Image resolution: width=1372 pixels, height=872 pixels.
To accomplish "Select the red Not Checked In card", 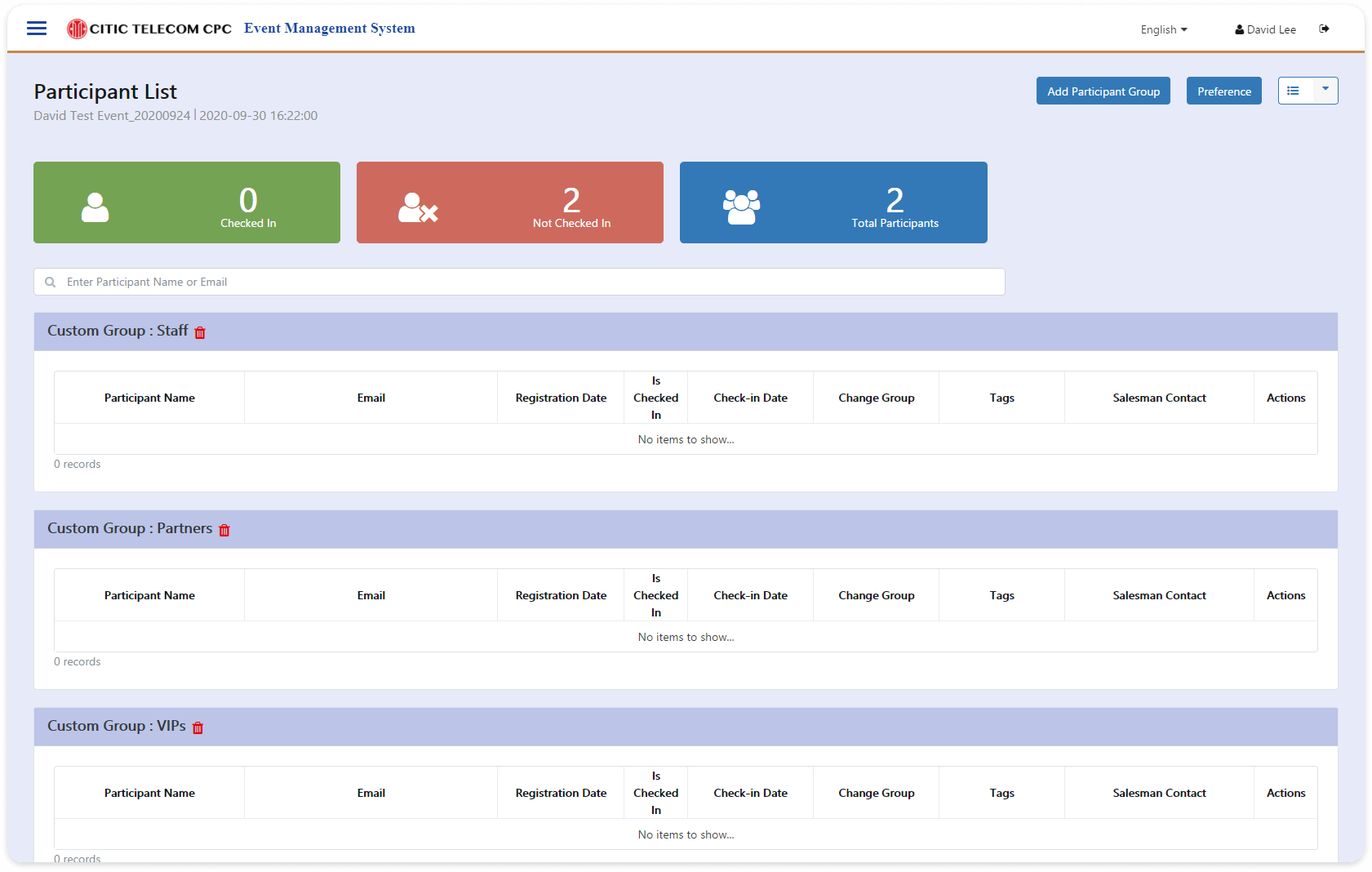I will coord(509,202).
